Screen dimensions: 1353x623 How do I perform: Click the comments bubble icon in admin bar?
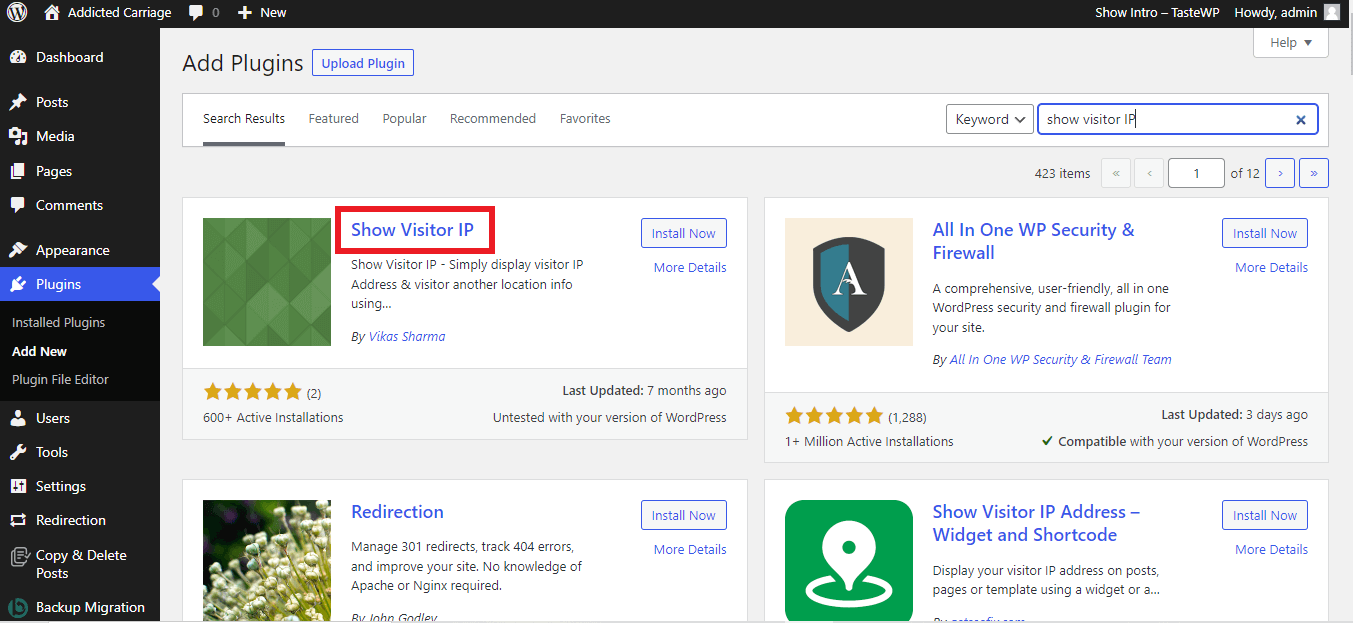[197, 13]
